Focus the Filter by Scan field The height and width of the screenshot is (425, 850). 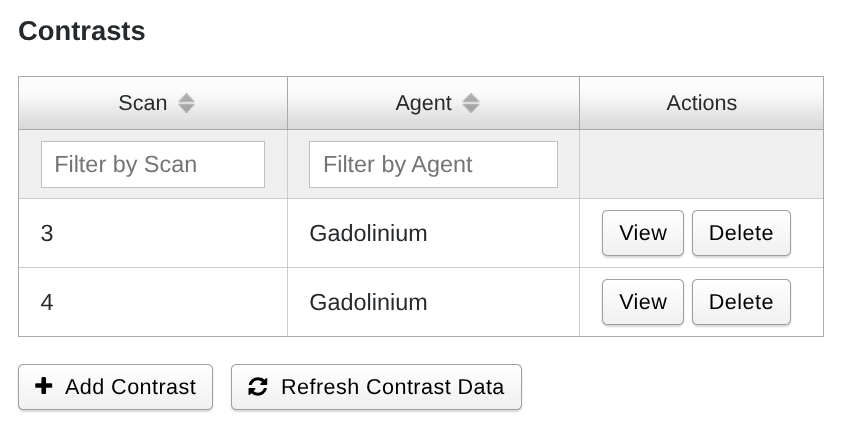tap(153, 164)
